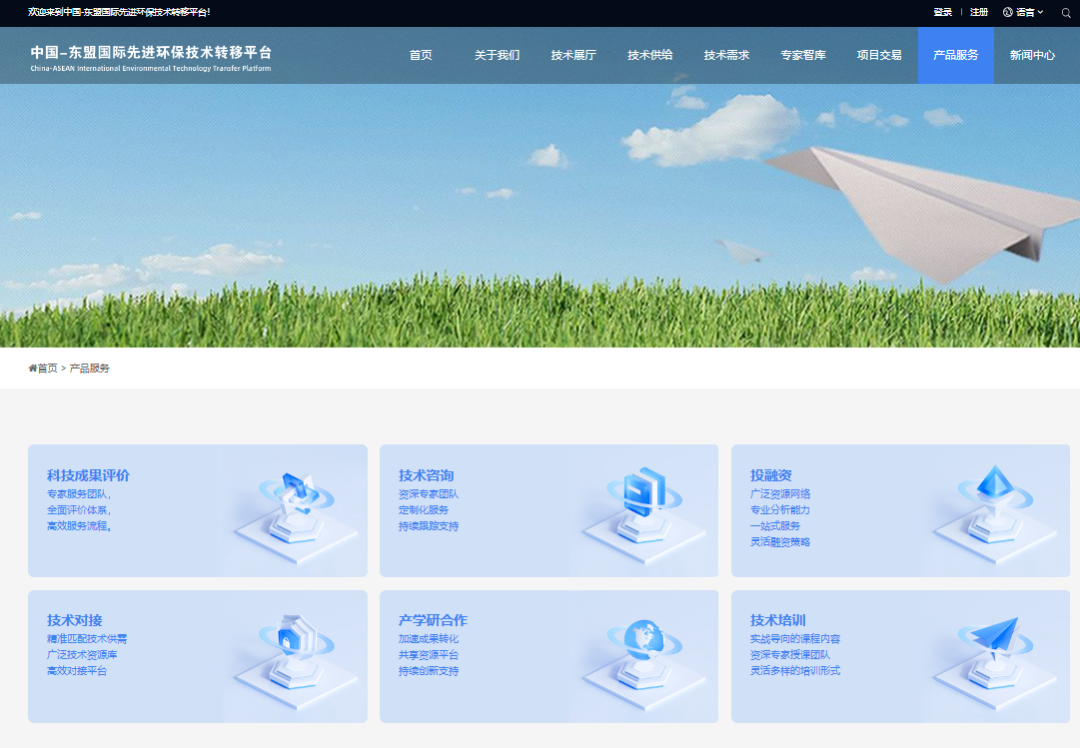Open the 语言 language dropdown
This screenshot has width=1080, height=748.
(x=1024, y=12)
